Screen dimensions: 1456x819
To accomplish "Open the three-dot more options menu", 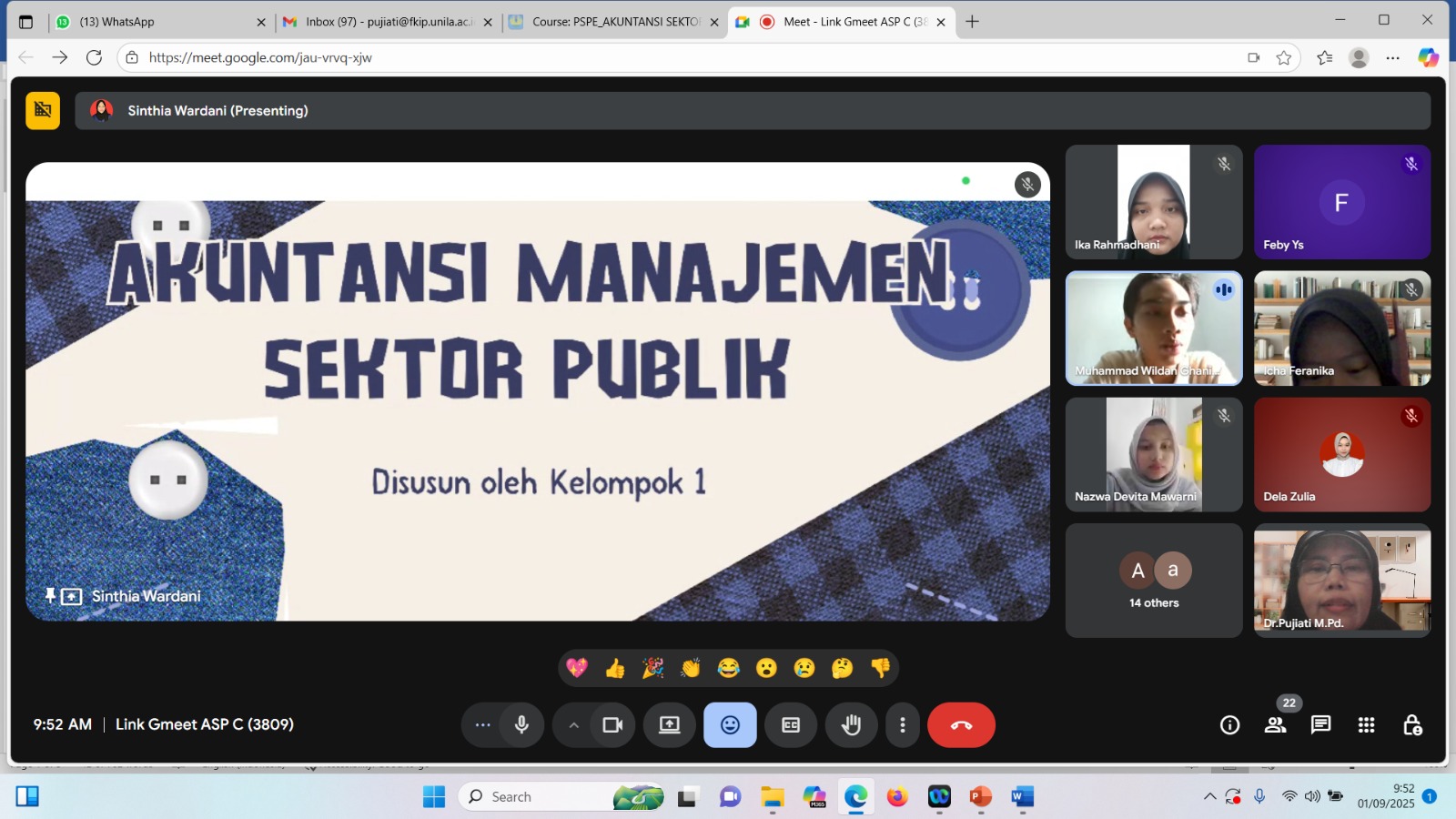I will point(902,725).
